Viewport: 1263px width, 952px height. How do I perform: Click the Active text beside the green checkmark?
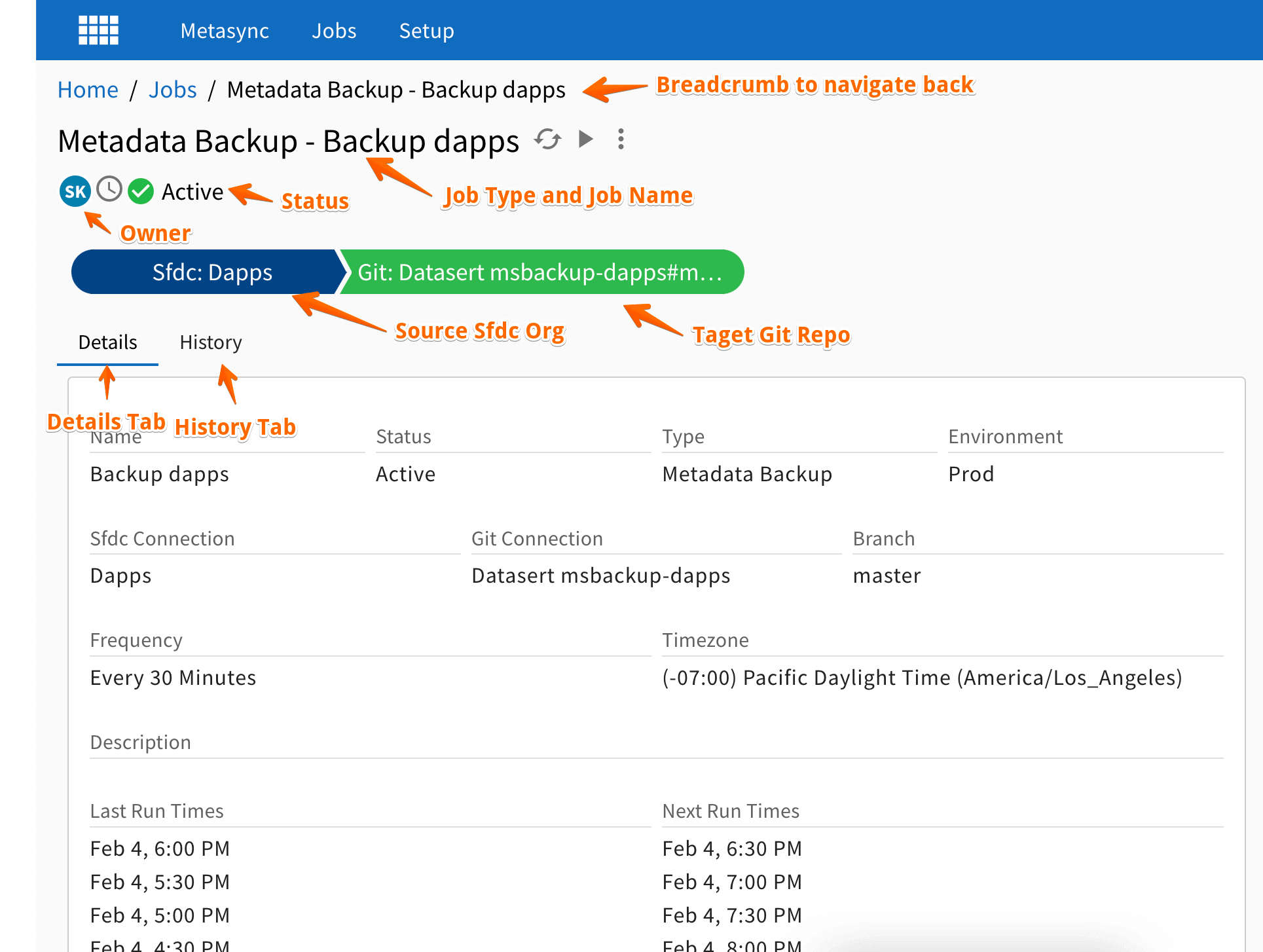click(192, 192)
